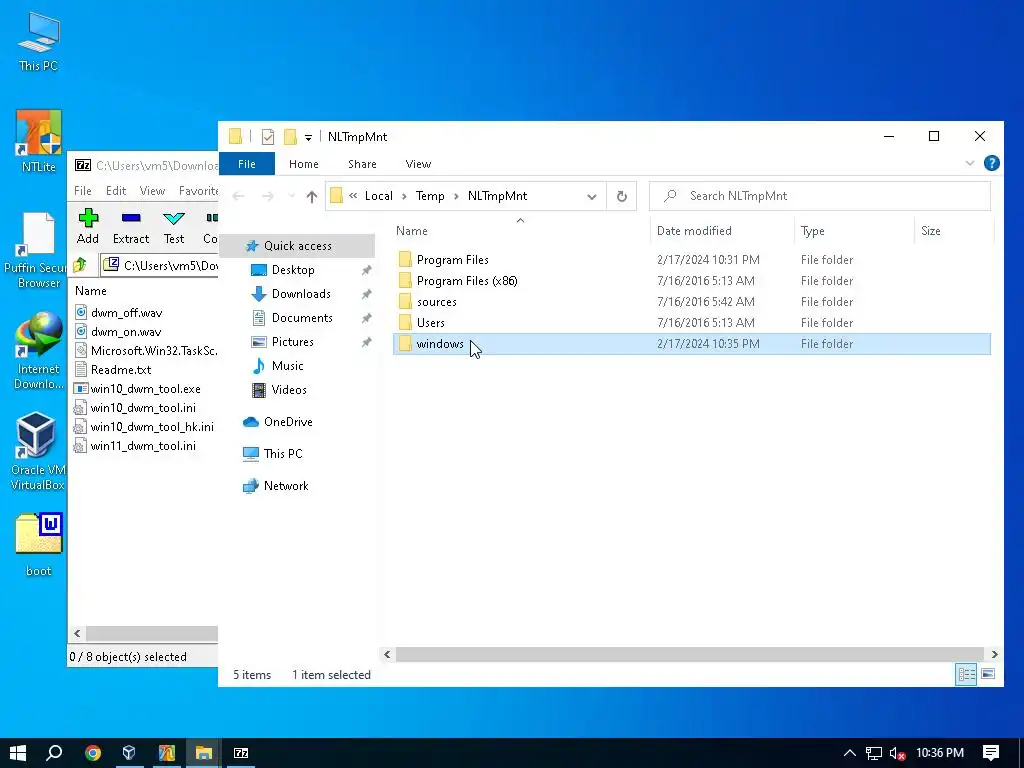Click the Forward arrow in Explorer
Screen dimensions: 1024x768
268,196
